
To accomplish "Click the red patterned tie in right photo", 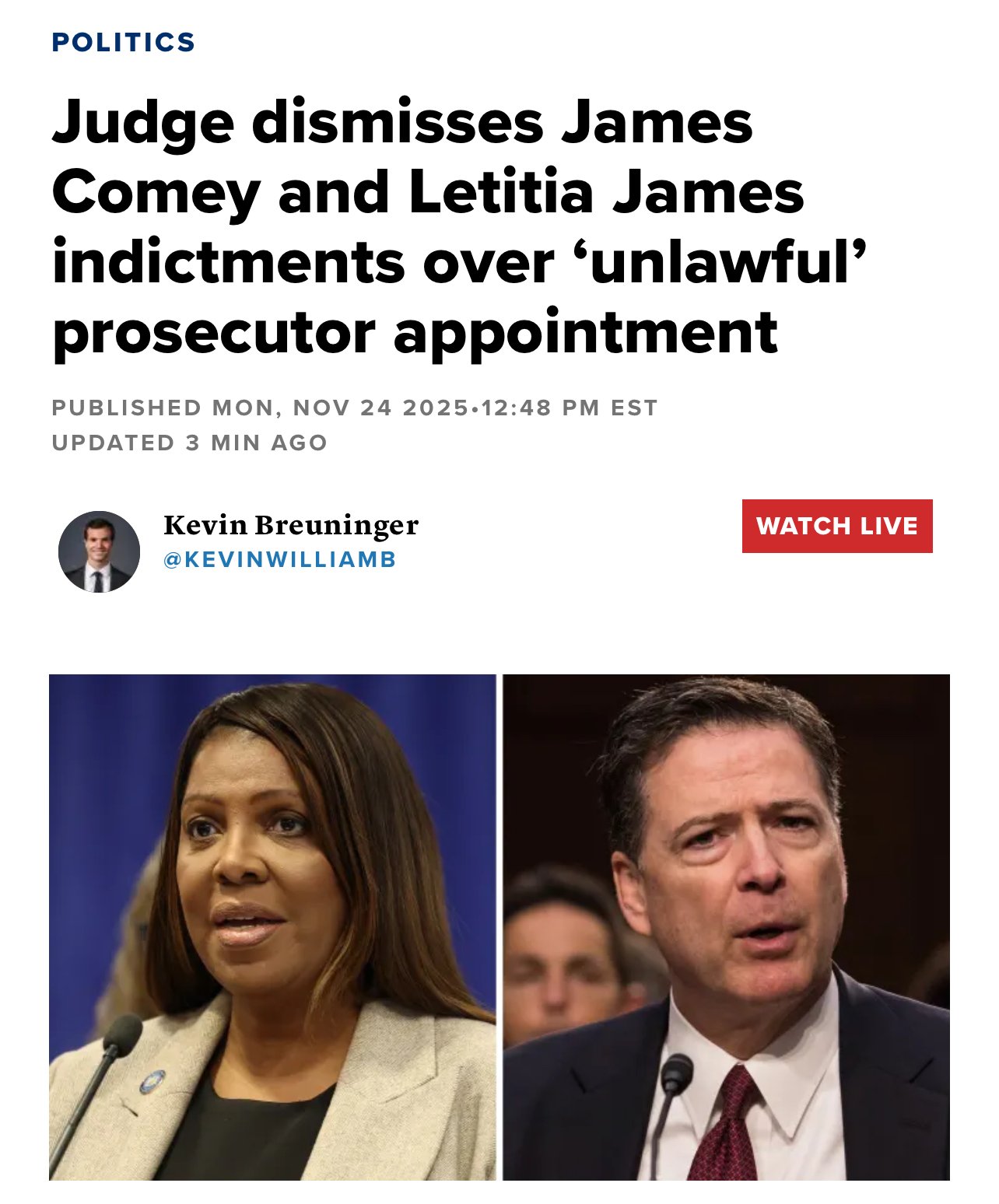I will [724, 1123].
